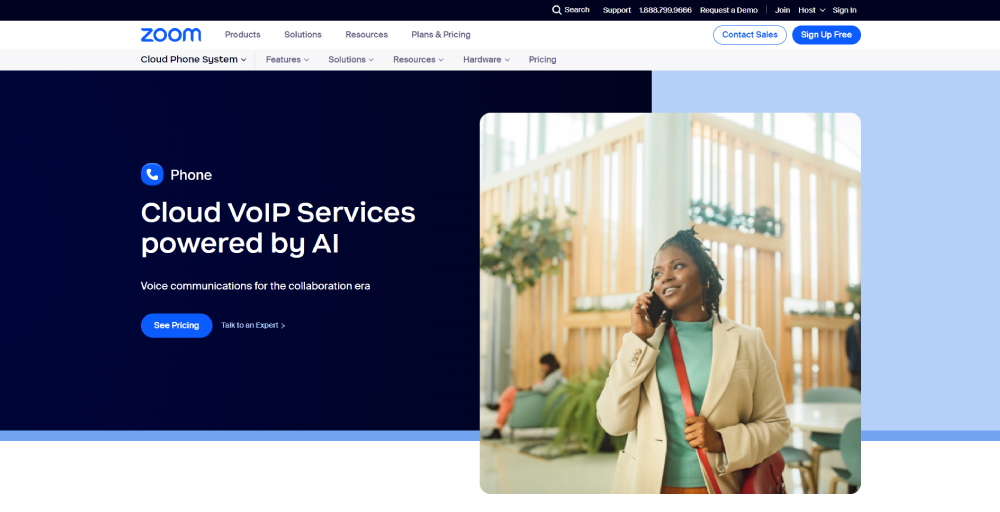Click the Request a Demo link
The height and width of the screenshot is (512, 1000).
pyautogui.click(x=728, y=10)
